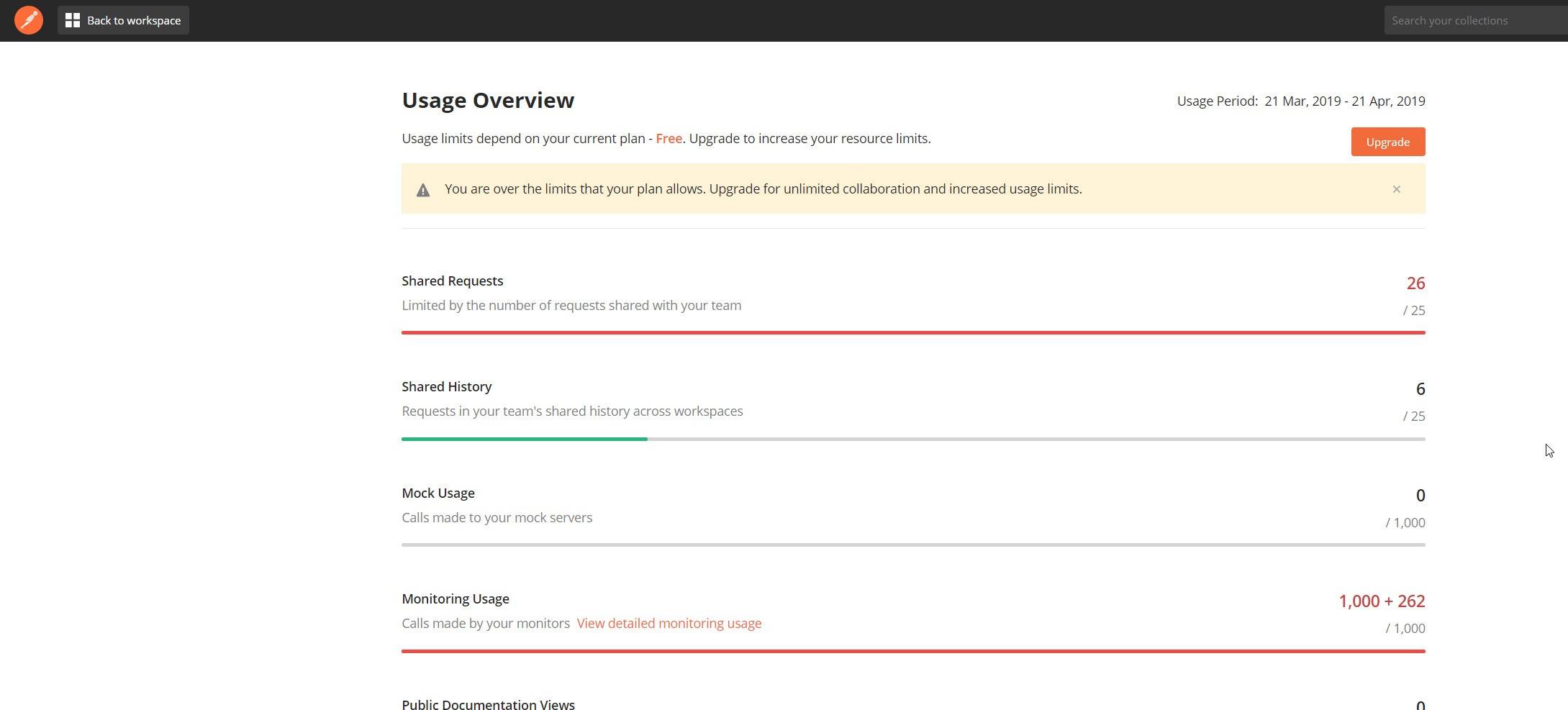
Task: Click the Shared History count of 6
Action: [1419, 388]
